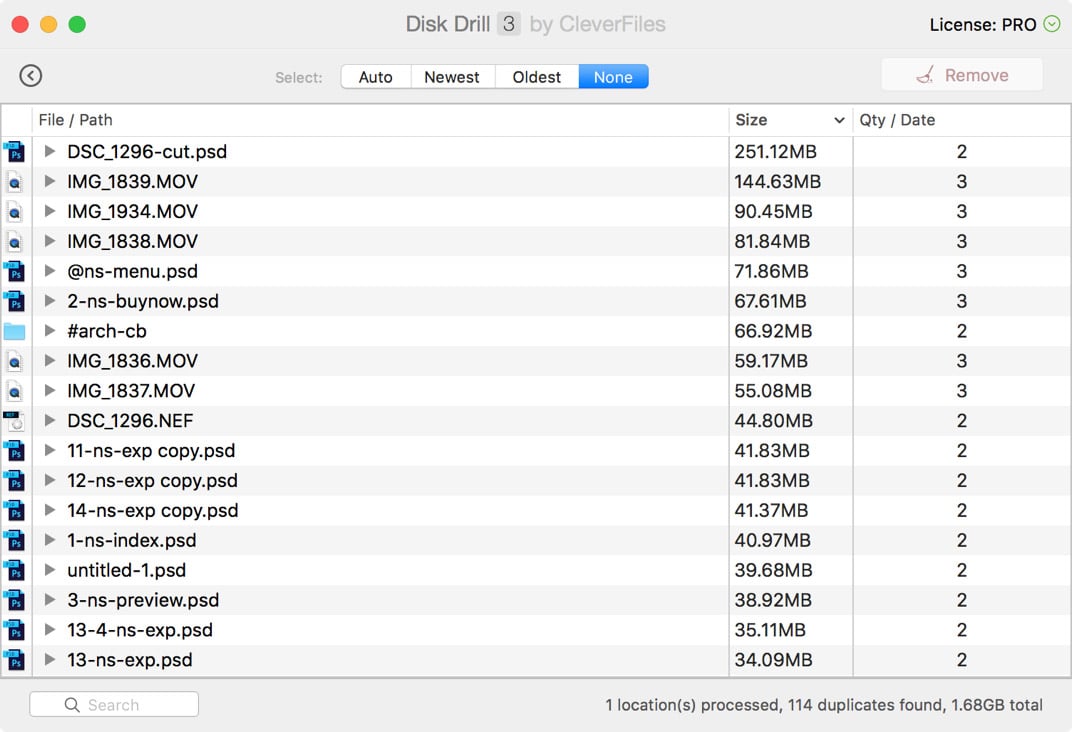The height and width of the screenshot is (732, 1072).
Task: Click the Photoshop icon for 14-ns-exp copy.psd
Action: point(15,511)
